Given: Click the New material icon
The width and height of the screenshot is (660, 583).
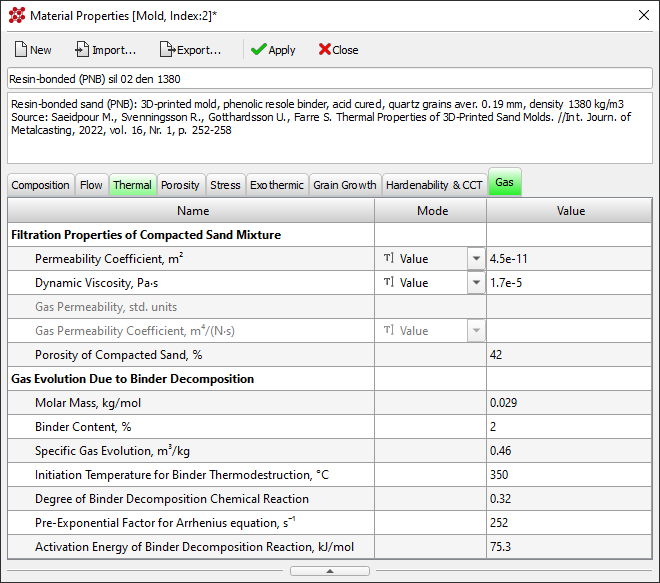Looking at the screenshot, I should (20, 50).
